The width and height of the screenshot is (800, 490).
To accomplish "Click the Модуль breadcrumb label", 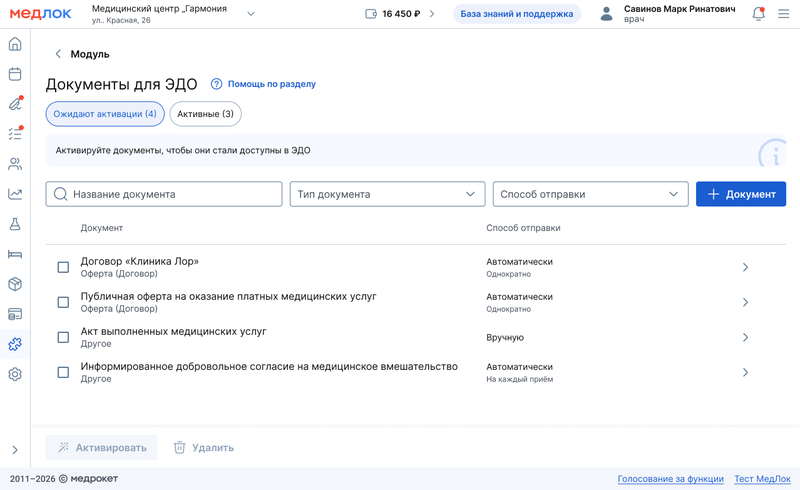I will 90,54.
